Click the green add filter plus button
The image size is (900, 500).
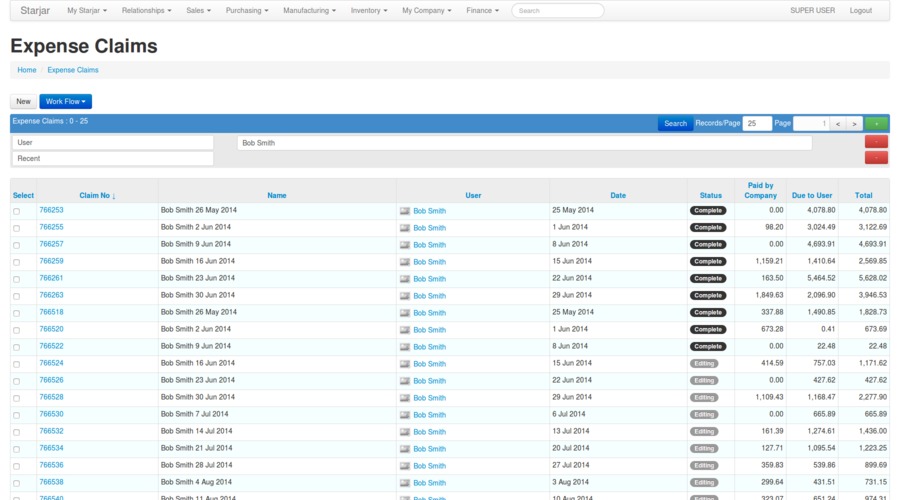pyautogui.click(x=876, y=123)
